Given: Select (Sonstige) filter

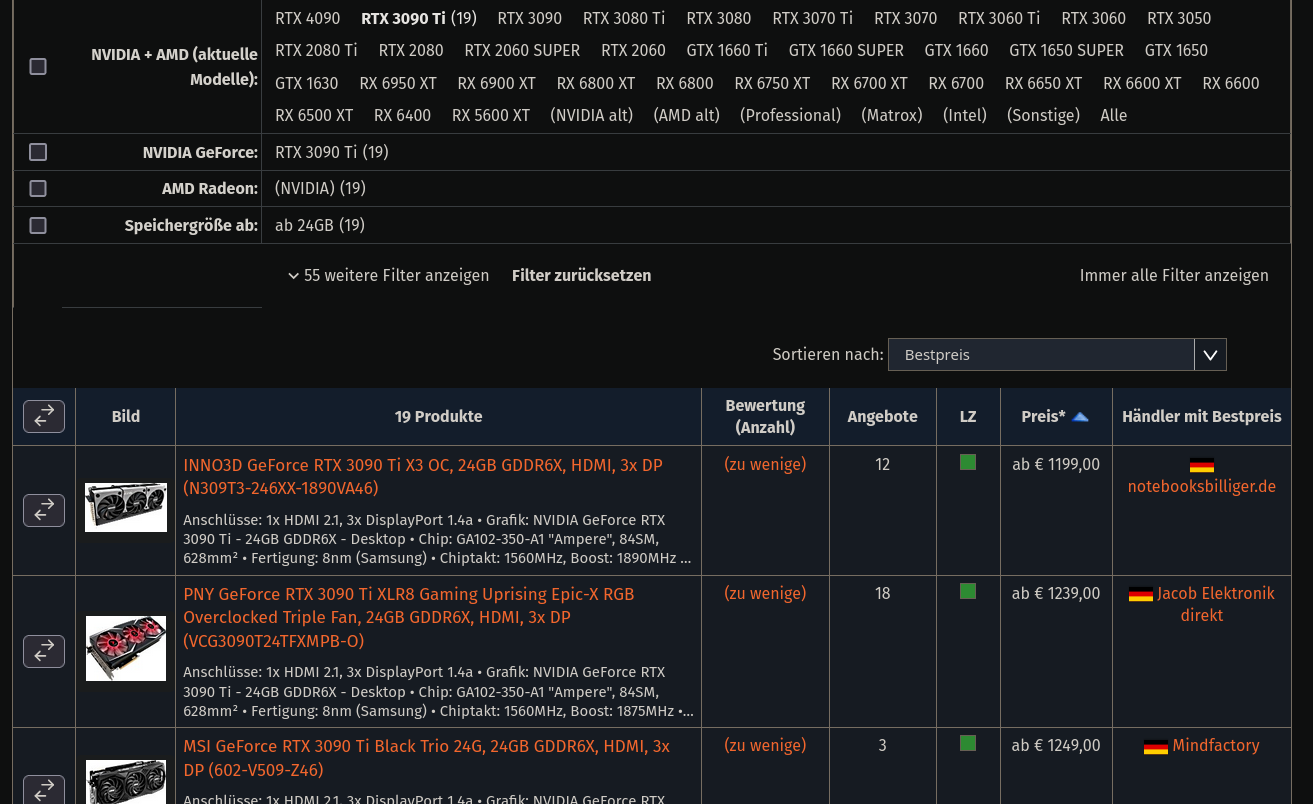Looking at the screenshot, I should coord(1043,116).
